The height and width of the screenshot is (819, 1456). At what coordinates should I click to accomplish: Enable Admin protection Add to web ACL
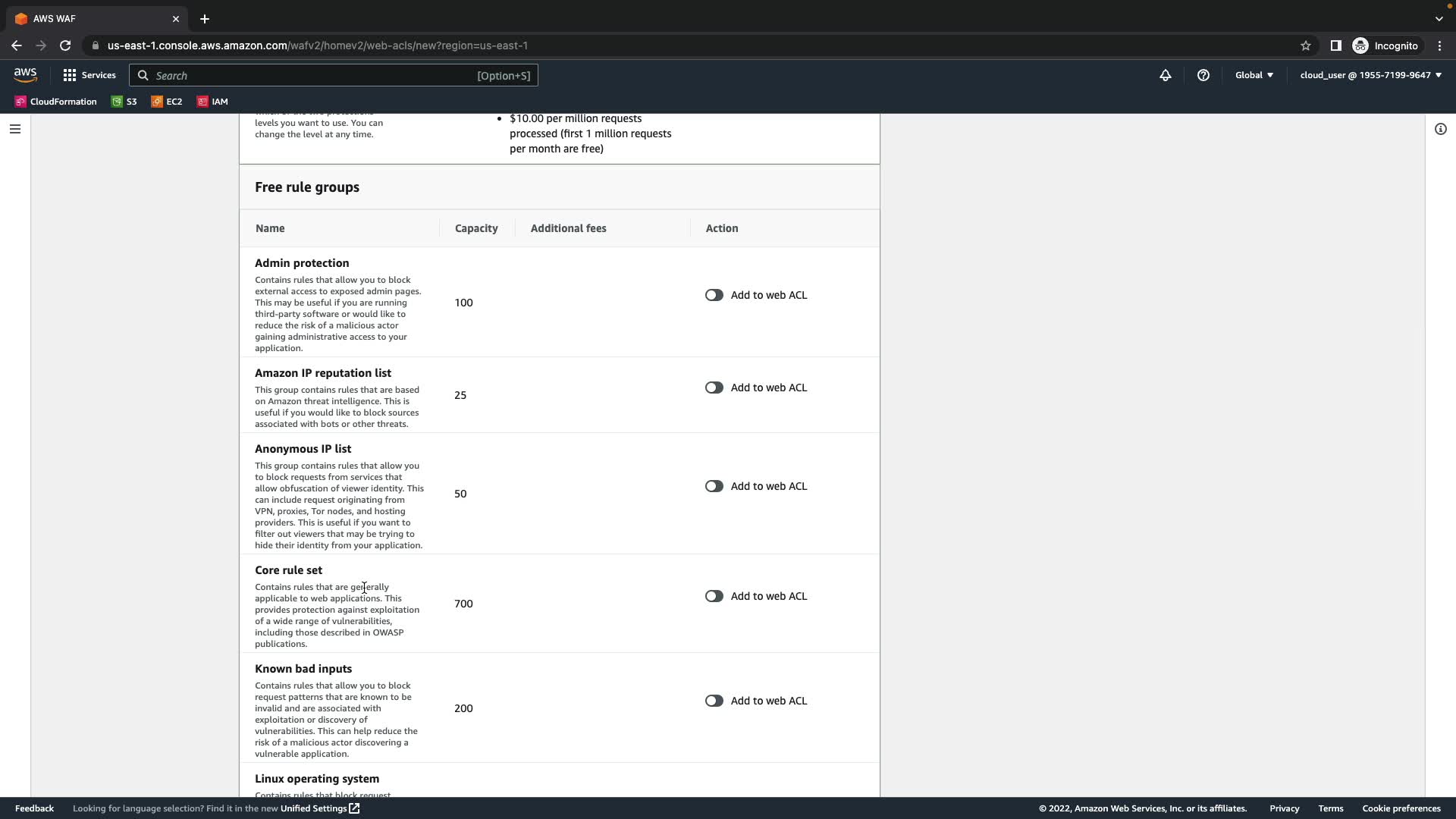(x=714, y=295)
